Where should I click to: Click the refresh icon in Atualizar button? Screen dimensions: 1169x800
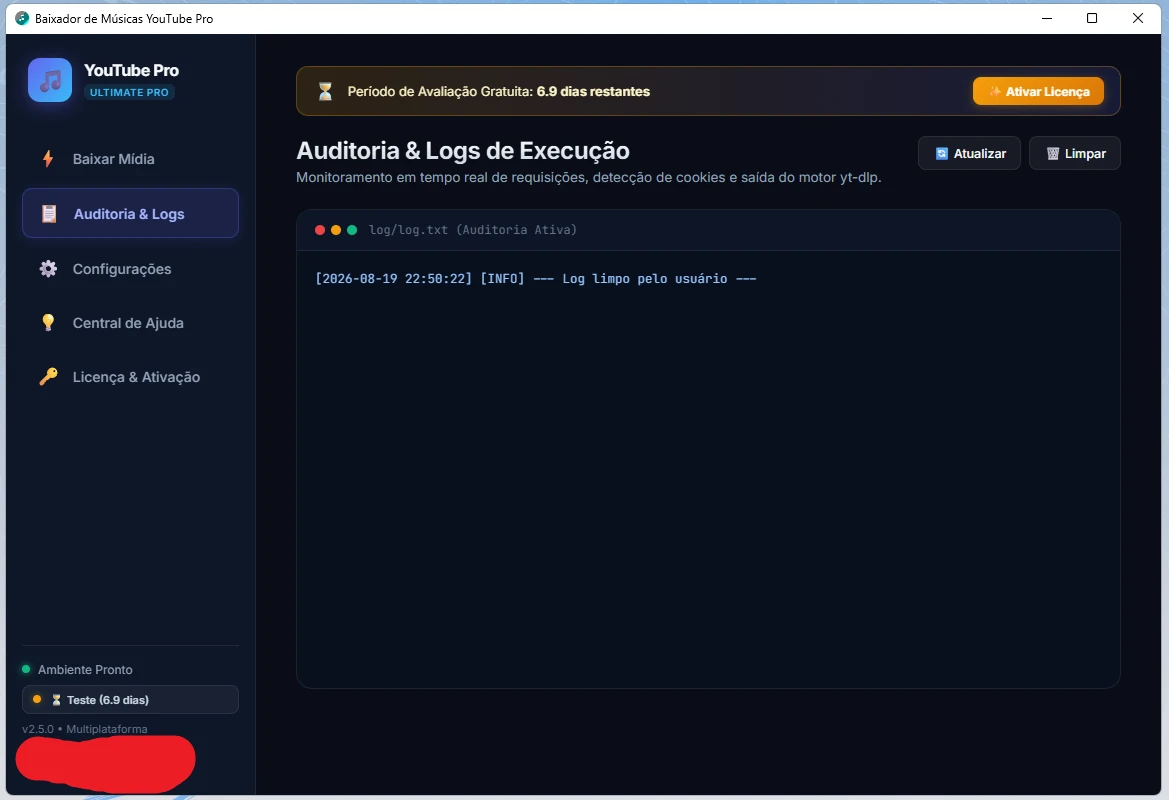[x=942, y=154]
